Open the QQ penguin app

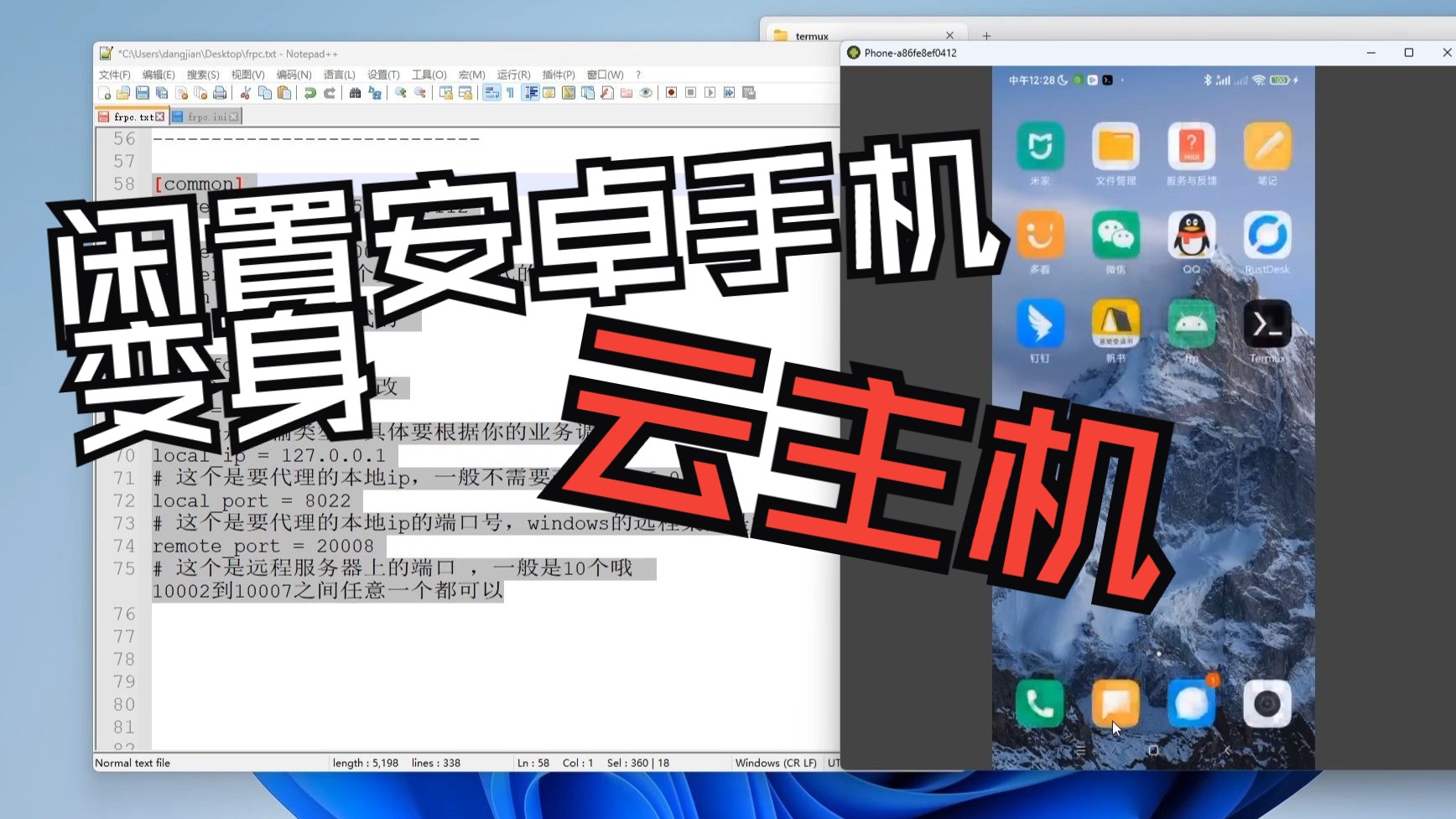(1191, 236)
